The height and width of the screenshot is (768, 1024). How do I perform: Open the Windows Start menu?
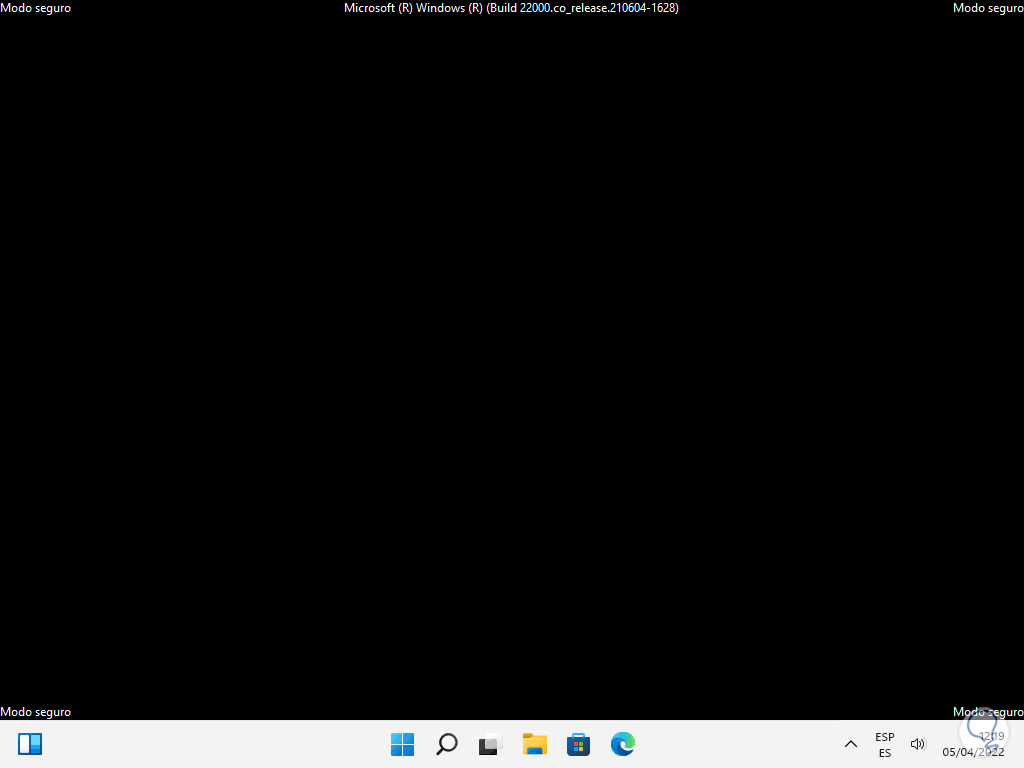[402, 744]
